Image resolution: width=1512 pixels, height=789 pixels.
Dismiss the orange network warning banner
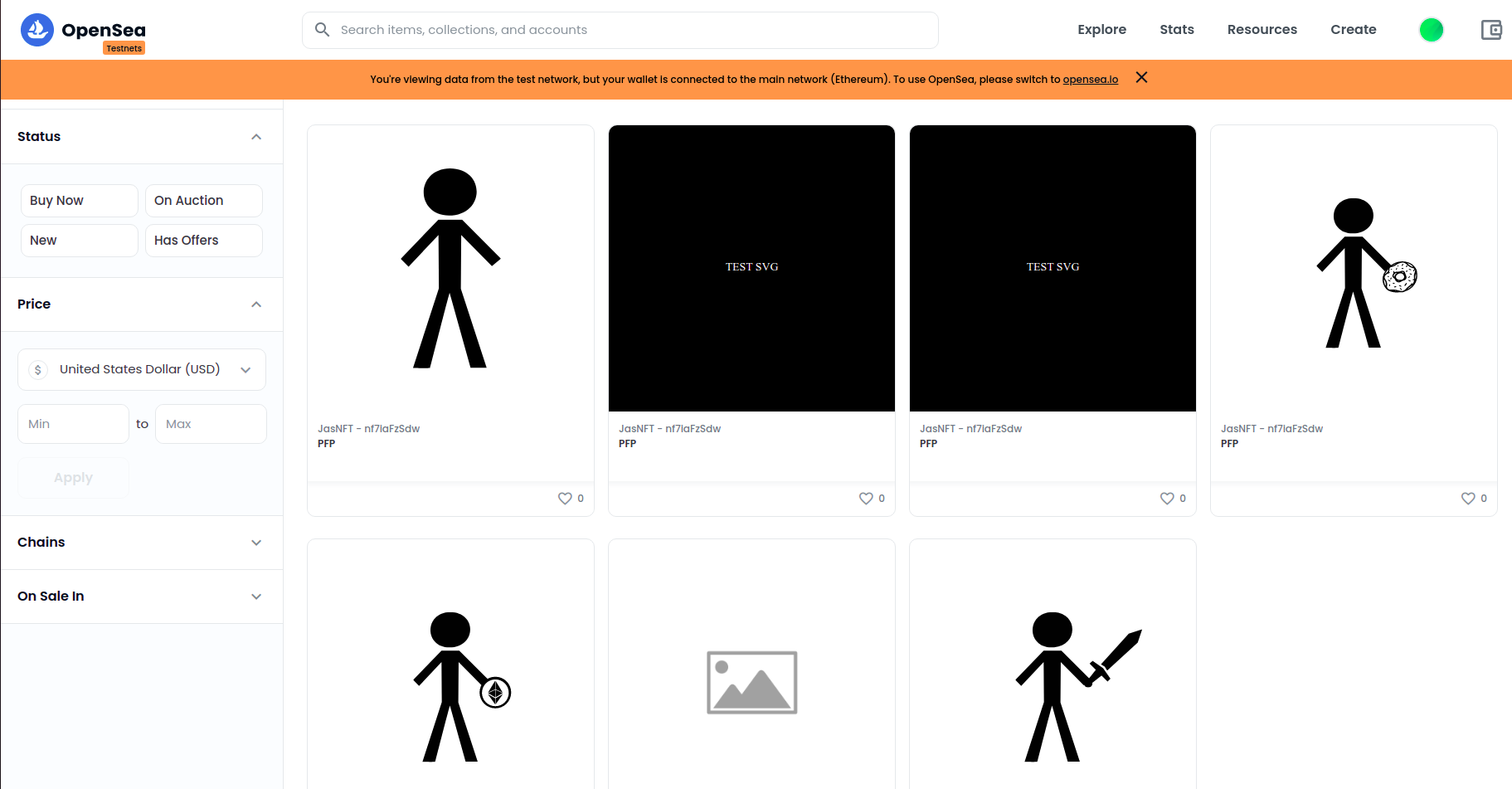point(1141,77)
